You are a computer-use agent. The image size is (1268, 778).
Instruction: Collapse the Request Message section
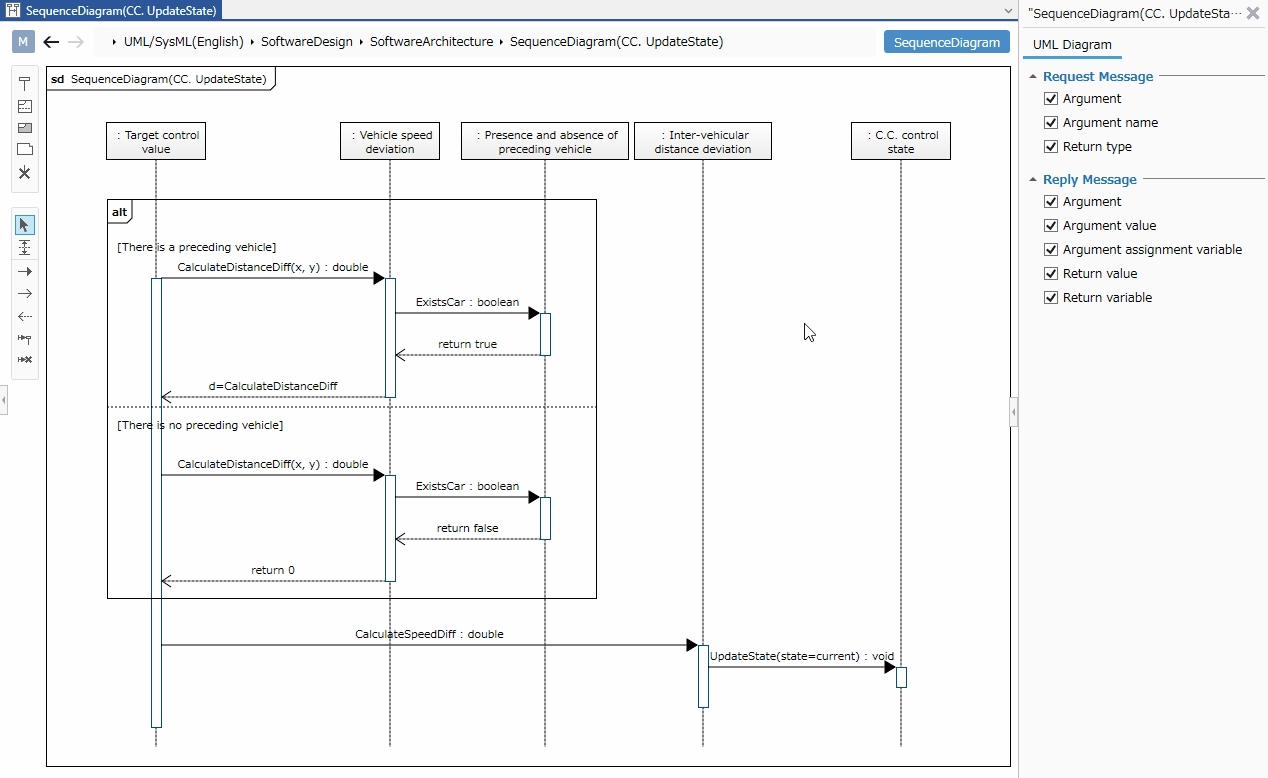pyautogui.click(x=1032, y=77)
